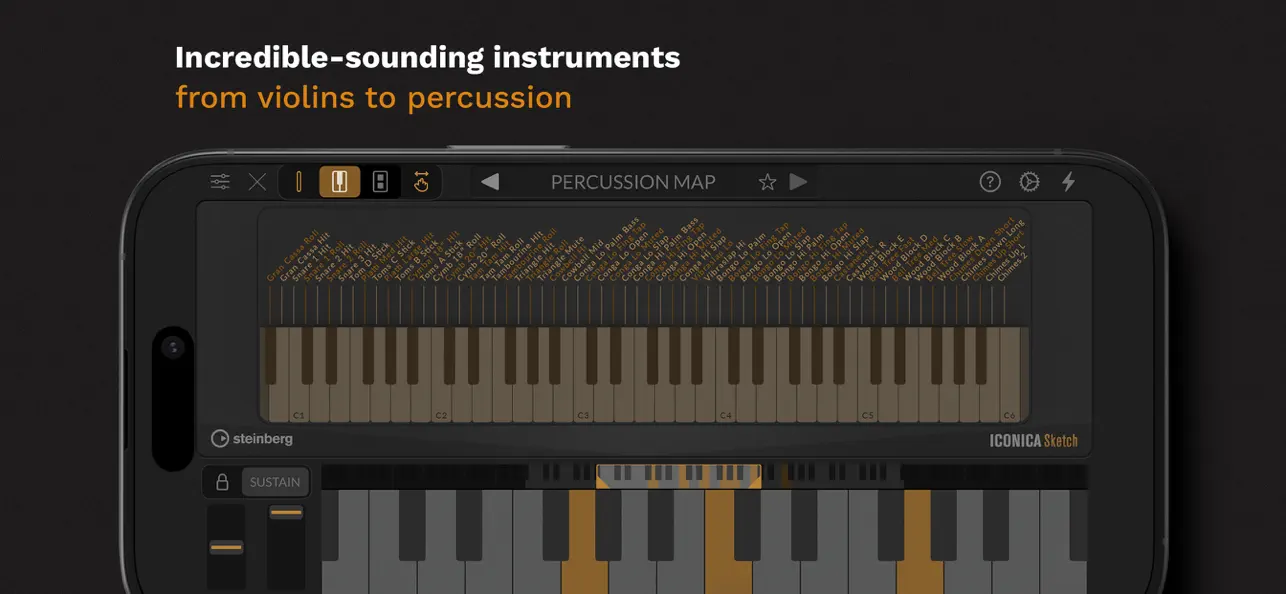Viewport: 1286px width, 594px height.
Task: Select the piano keyboard view button
Action: (340, 182)
